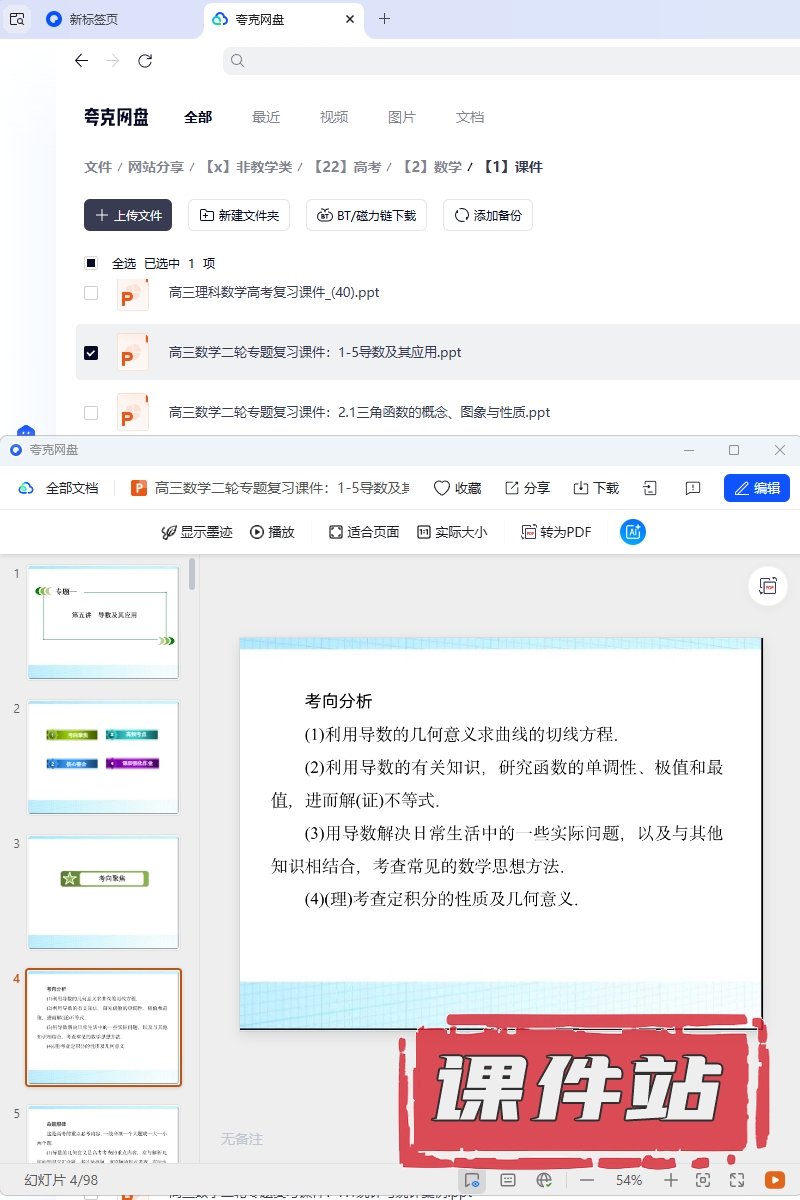Open the 文档 tab
This screenshot has width=800, height=1200.
[x=470, y=117]
